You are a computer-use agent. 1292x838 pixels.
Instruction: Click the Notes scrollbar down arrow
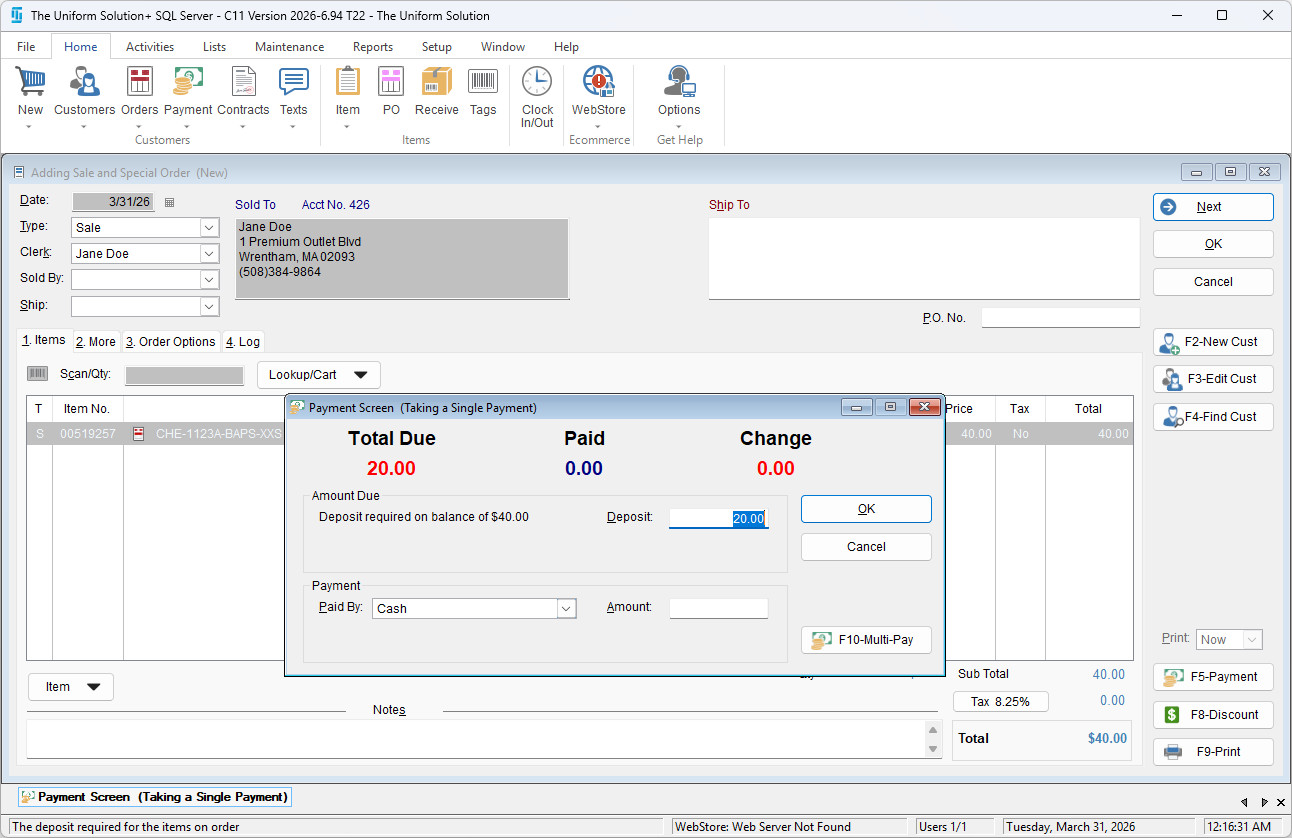[x=933, y=749]
